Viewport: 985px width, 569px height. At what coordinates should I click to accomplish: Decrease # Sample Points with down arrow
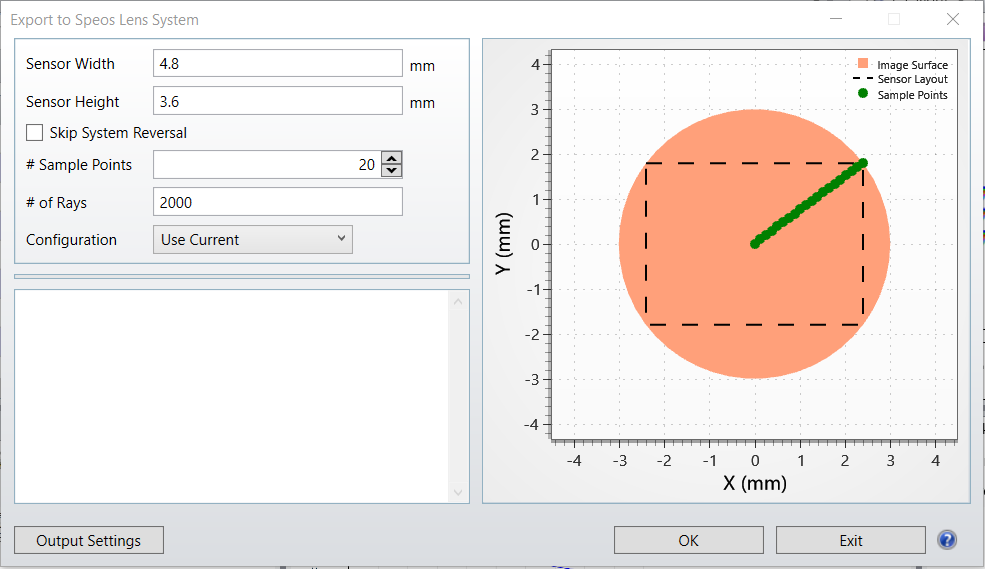click(x=392, y=171)
